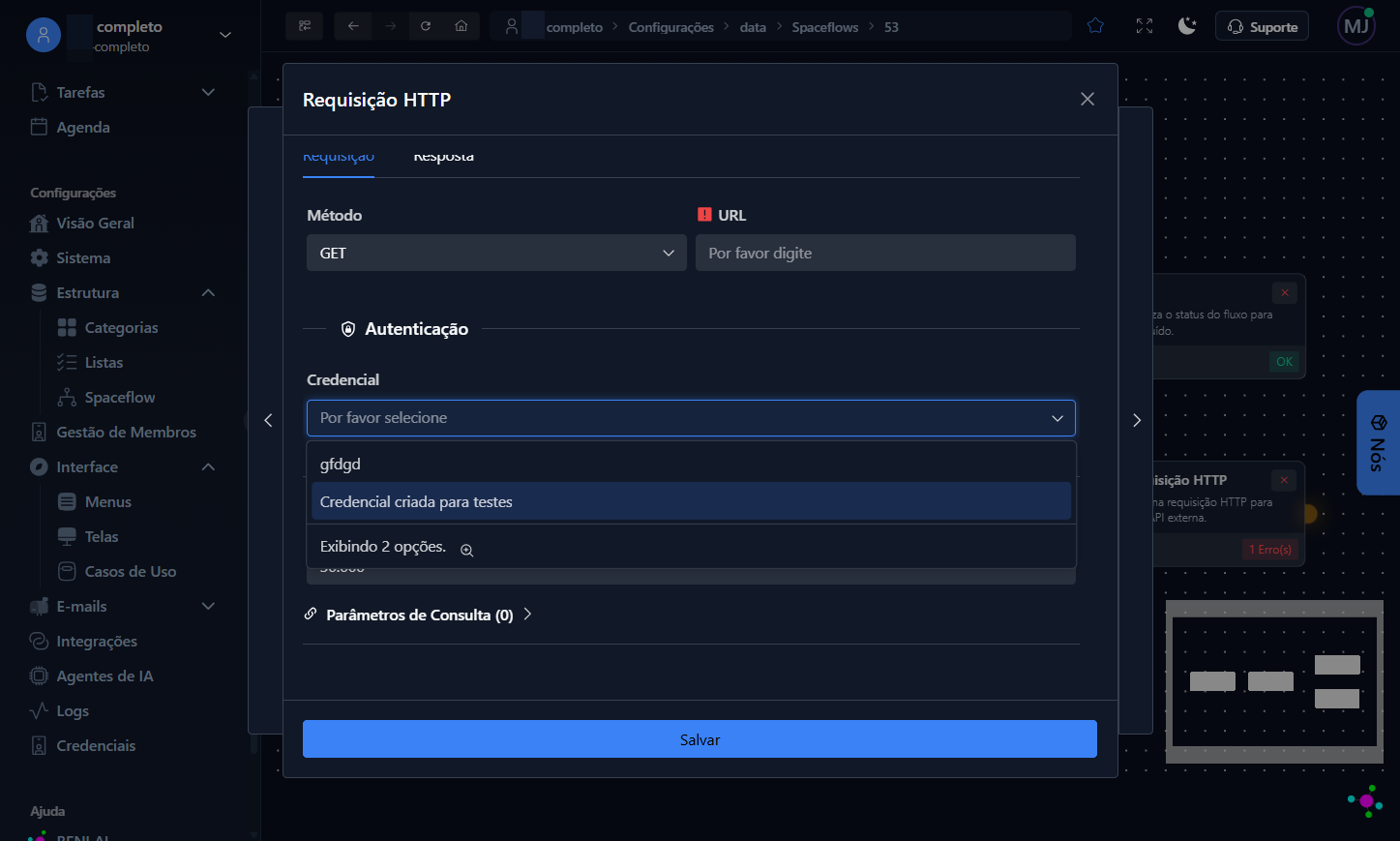Go back with the left arrow icon
Viewport: 1400px width, 841px height.
[353, 26]
